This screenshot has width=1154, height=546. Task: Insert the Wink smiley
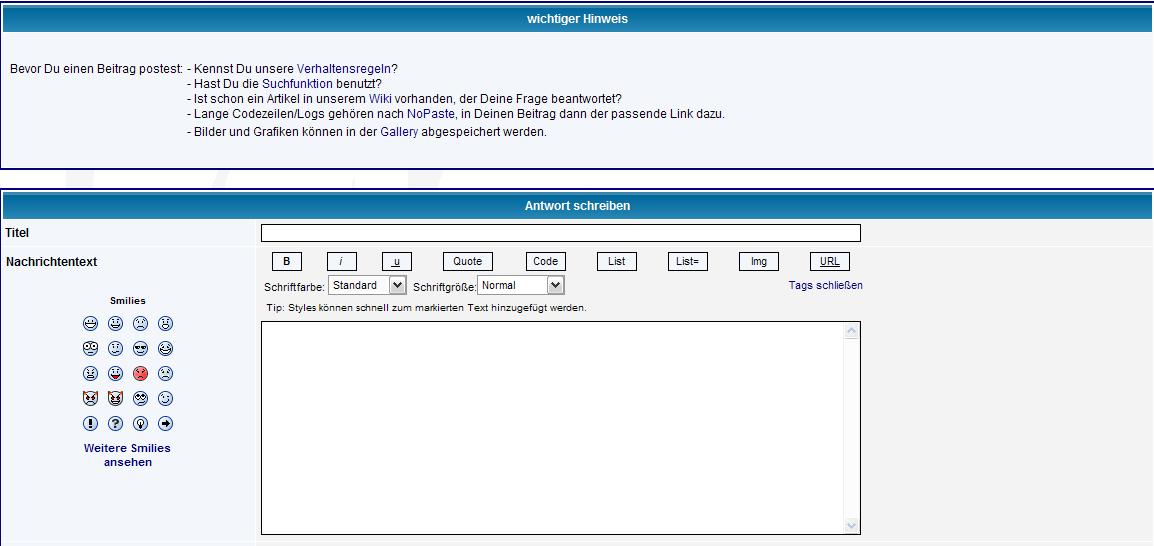166,398
